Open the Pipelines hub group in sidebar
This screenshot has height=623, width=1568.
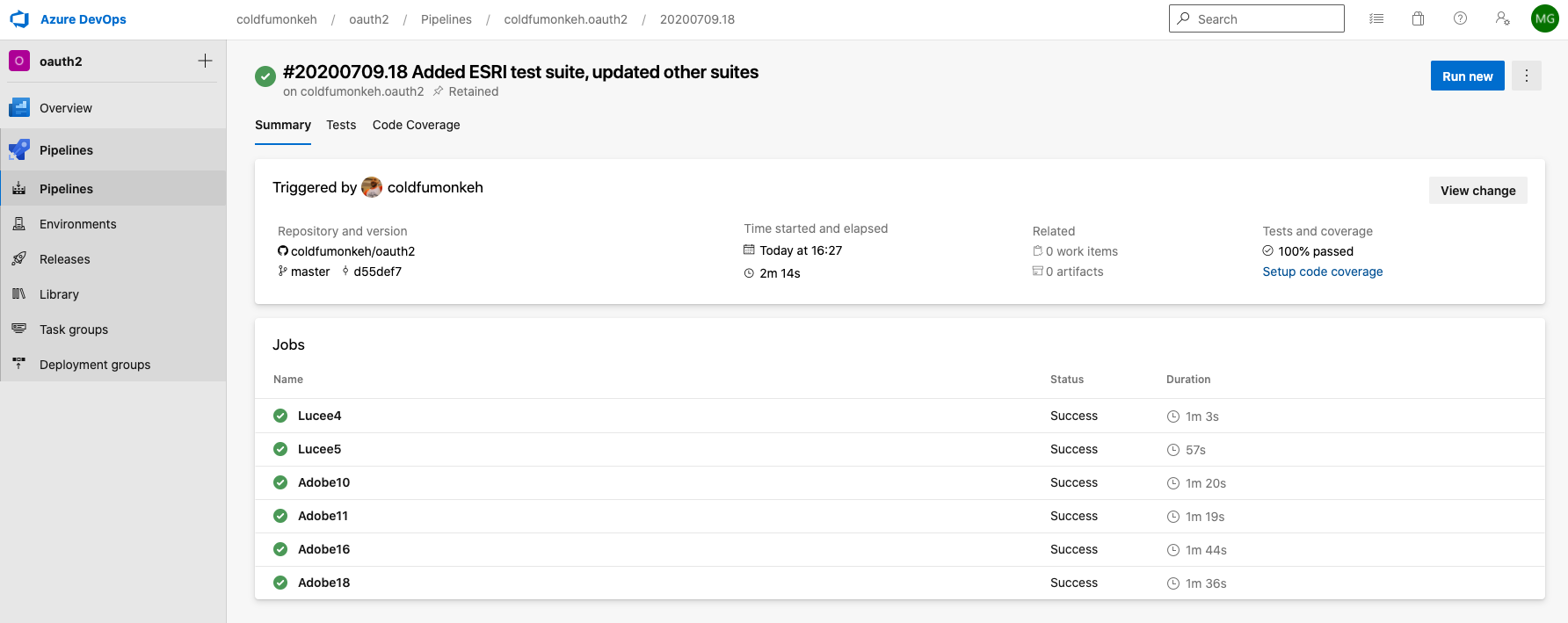pyautogui.click(x=113, y=150)
